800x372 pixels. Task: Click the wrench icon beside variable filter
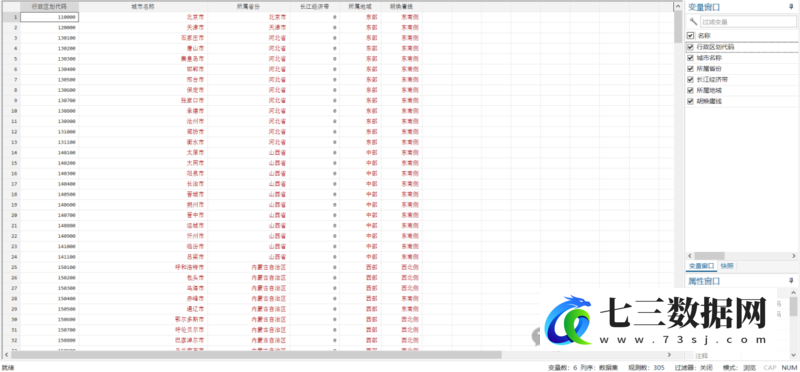tap(693, 21)
